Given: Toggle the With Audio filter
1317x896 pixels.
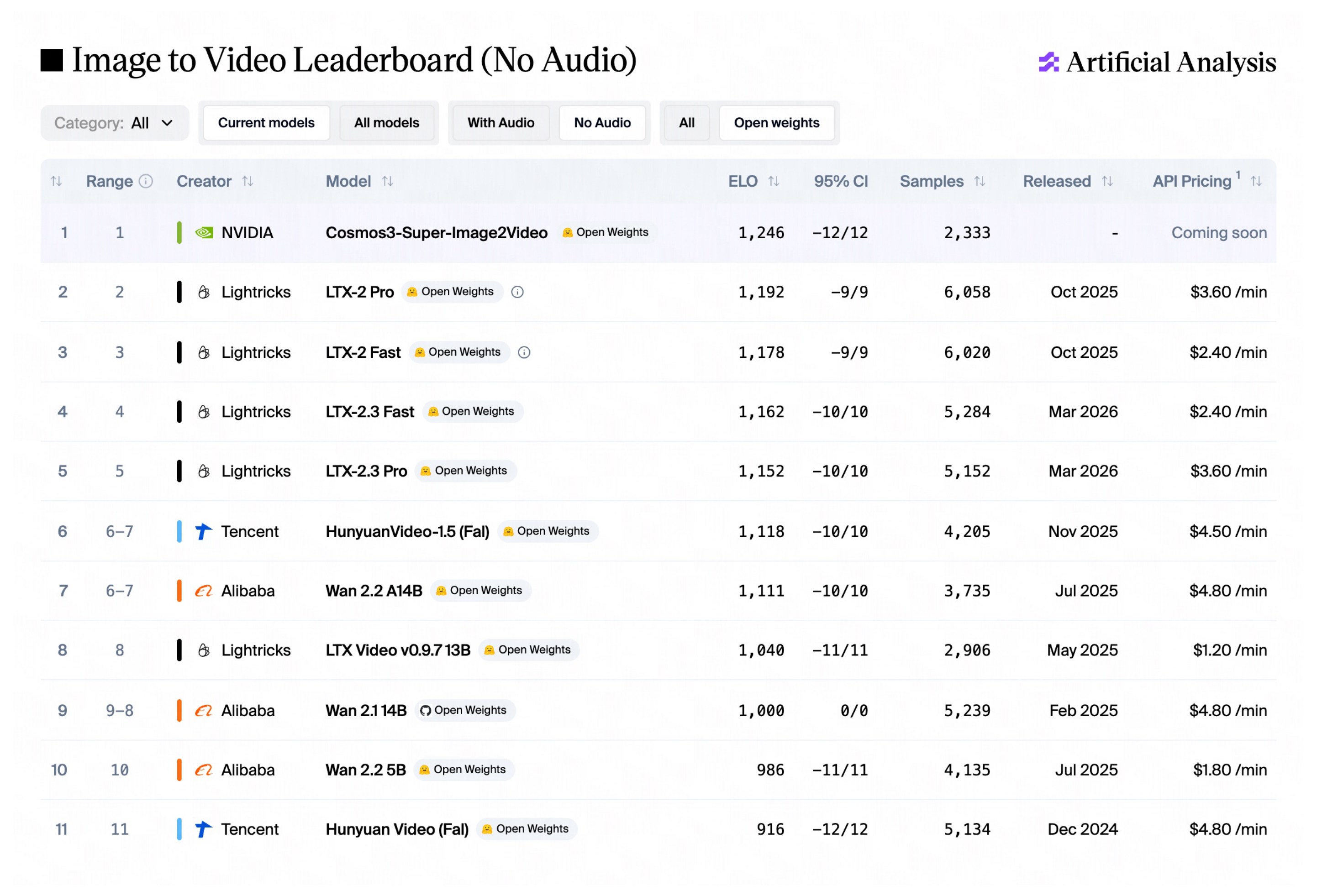Looking at the screenshot, I should (501, 123).
